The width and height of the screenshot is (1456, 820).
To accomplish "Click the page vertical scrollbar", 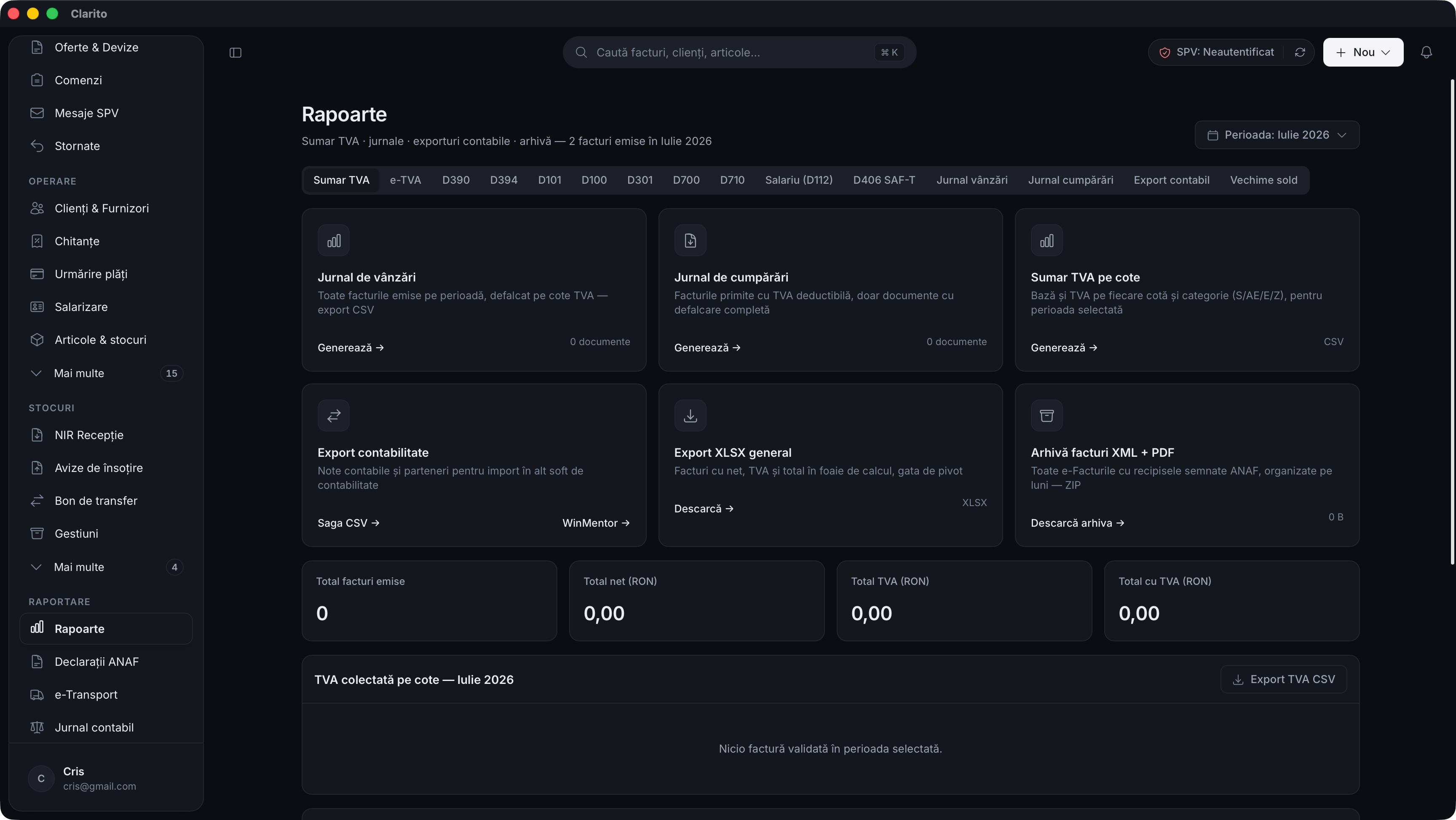I will pos(1452,322).
